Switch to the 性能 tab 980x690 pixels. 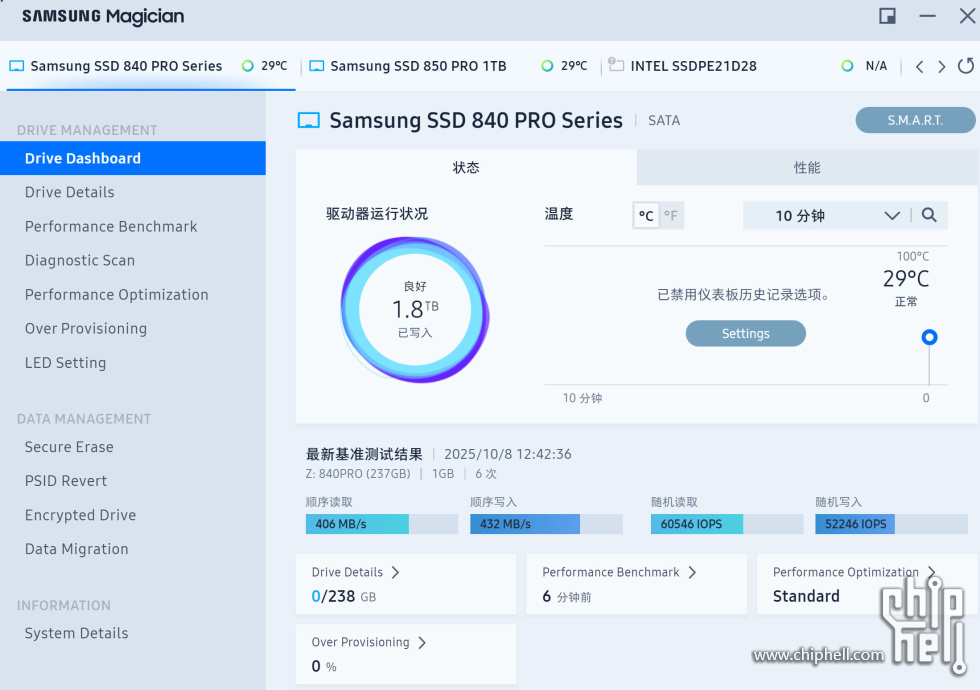point(807,168)
